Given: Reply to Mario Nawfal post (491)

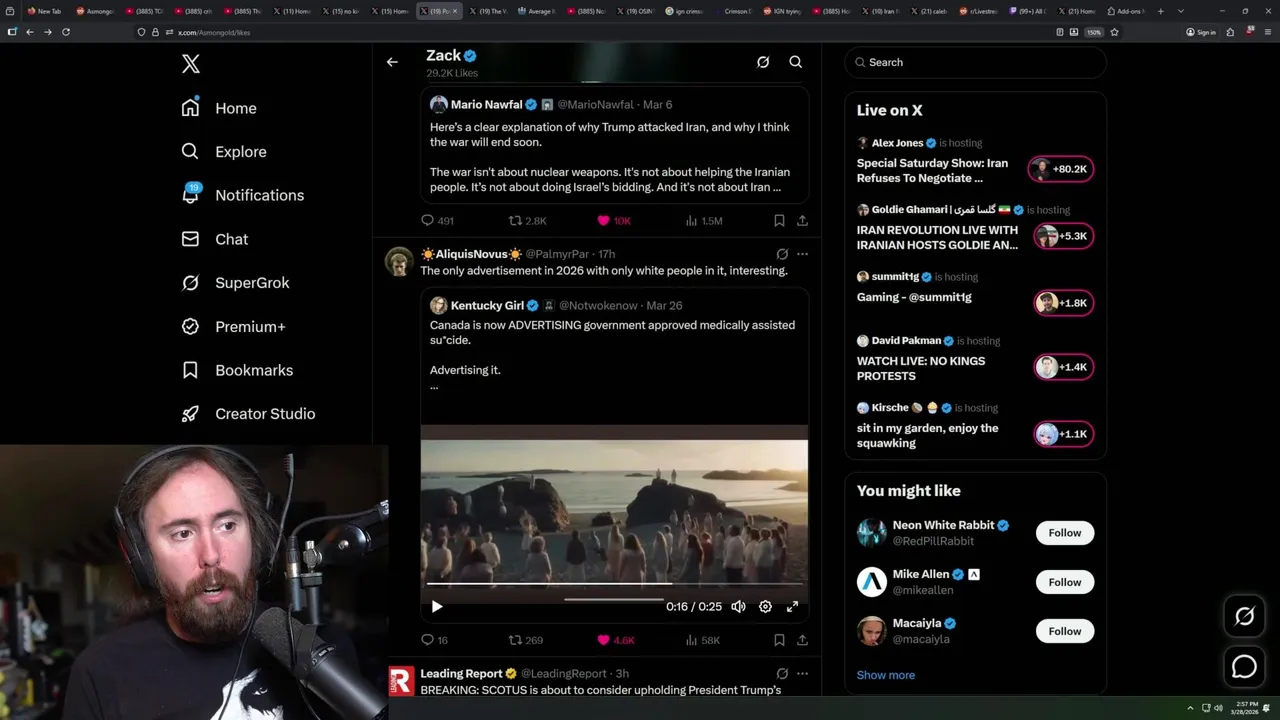Looking at the screenshot, I should [x=437, y=220].
